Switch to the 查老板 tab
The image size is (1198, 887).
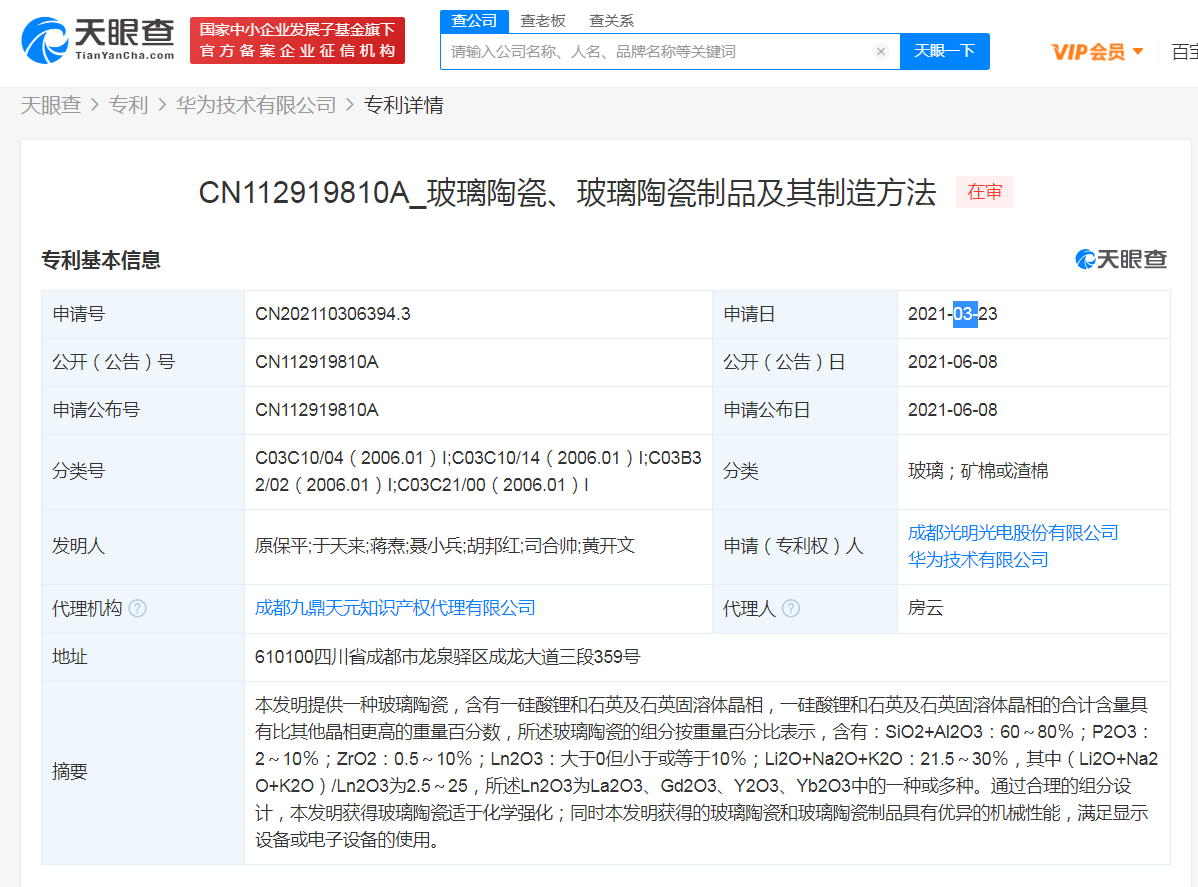543,20
